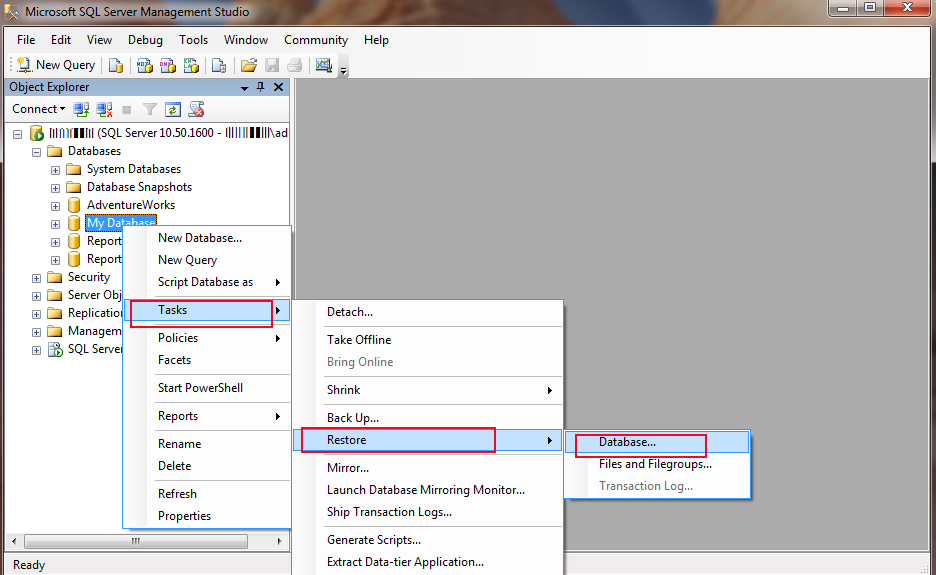Choose Rename from the context menu
This screenshot has height=575, width=936.
point(207,444)
